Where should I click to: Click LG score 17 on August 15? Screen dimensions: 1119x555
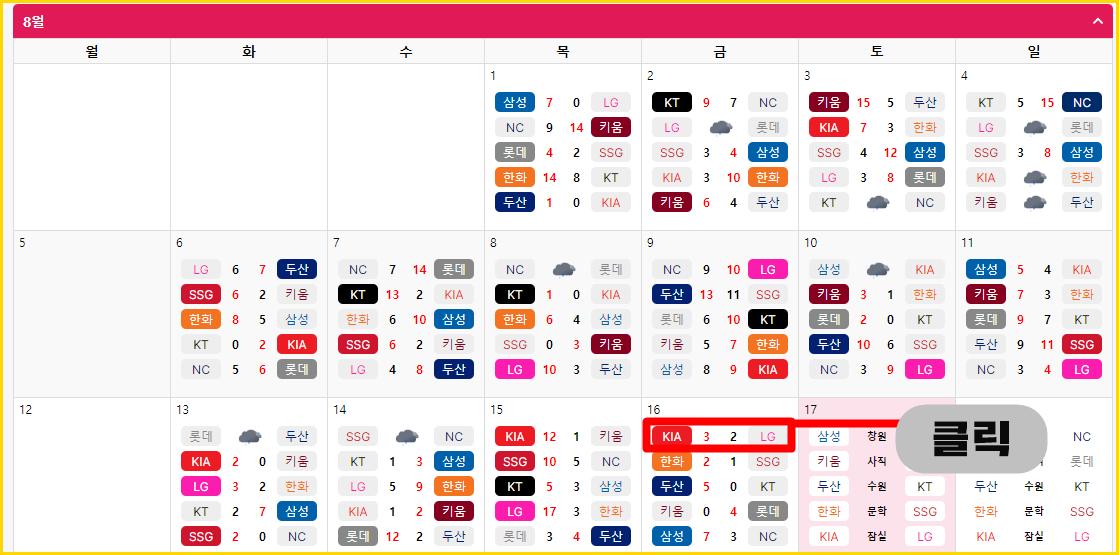(x=550, y=511)
